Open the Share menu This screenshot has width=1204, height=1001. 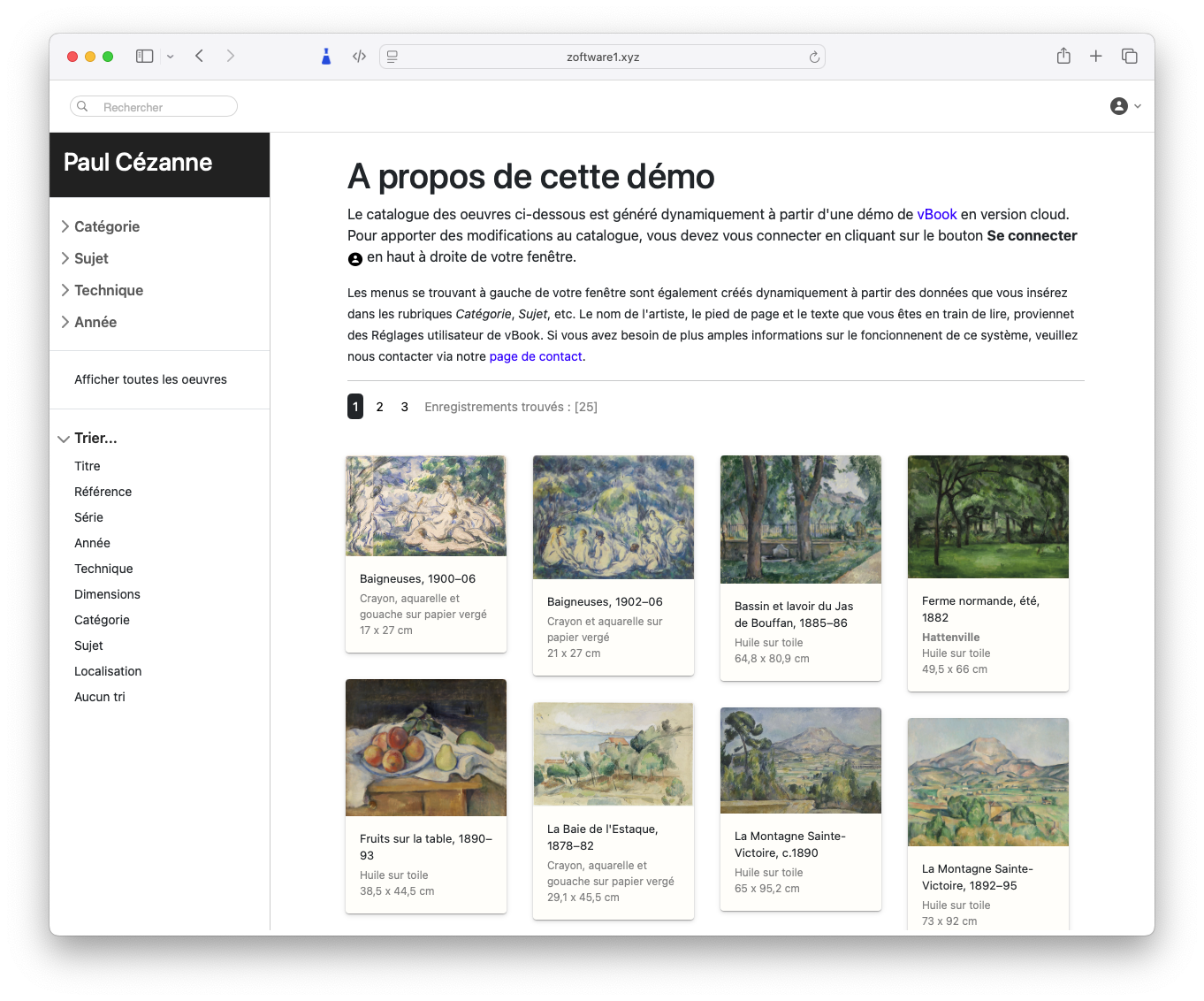(1063, 56)
